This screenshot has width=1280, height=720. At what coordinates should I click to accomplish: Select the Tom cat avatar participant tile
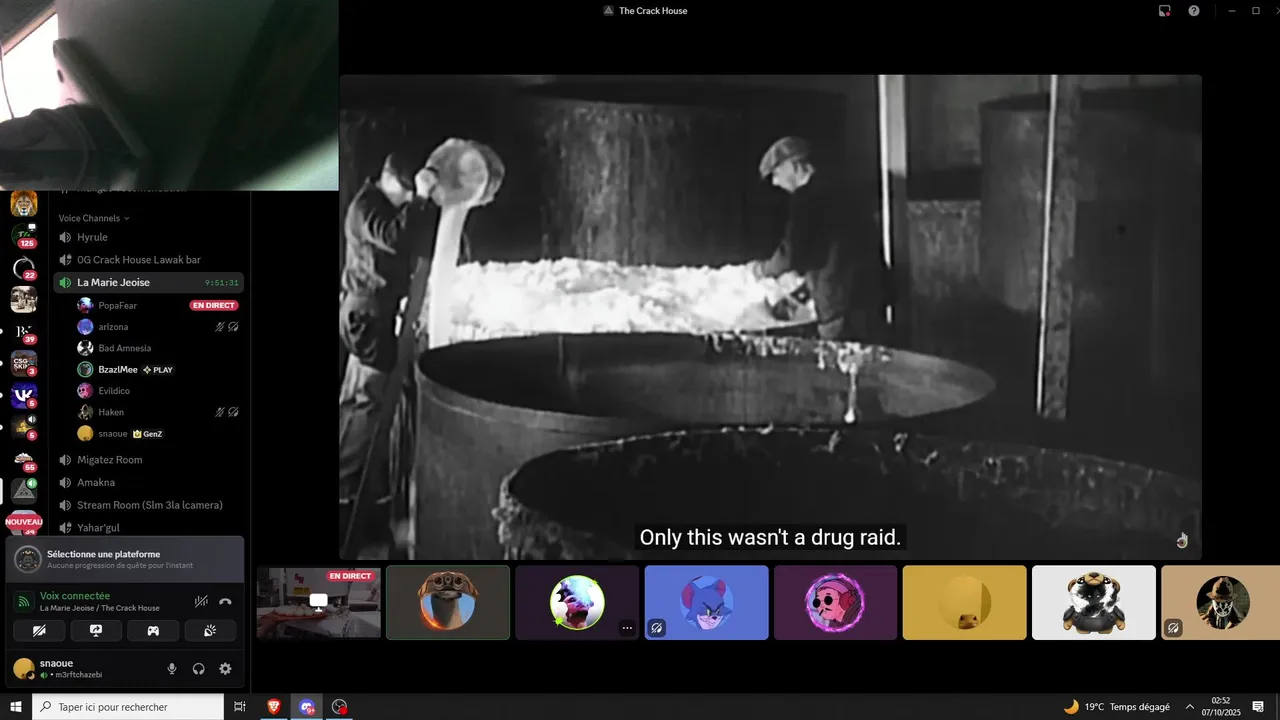(707, 602)
